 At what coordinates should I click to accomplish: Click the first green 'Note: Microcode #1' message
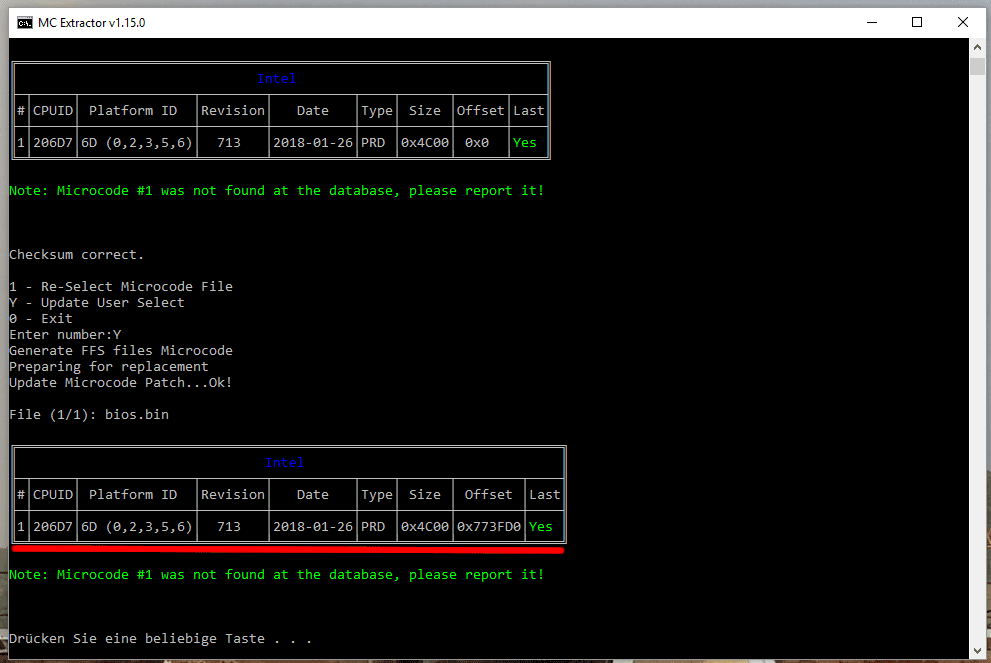(x=276, y=191)
